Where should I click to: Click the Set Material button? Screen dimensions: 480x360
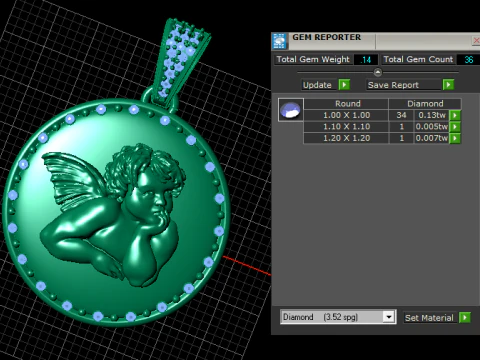point(430,317)
